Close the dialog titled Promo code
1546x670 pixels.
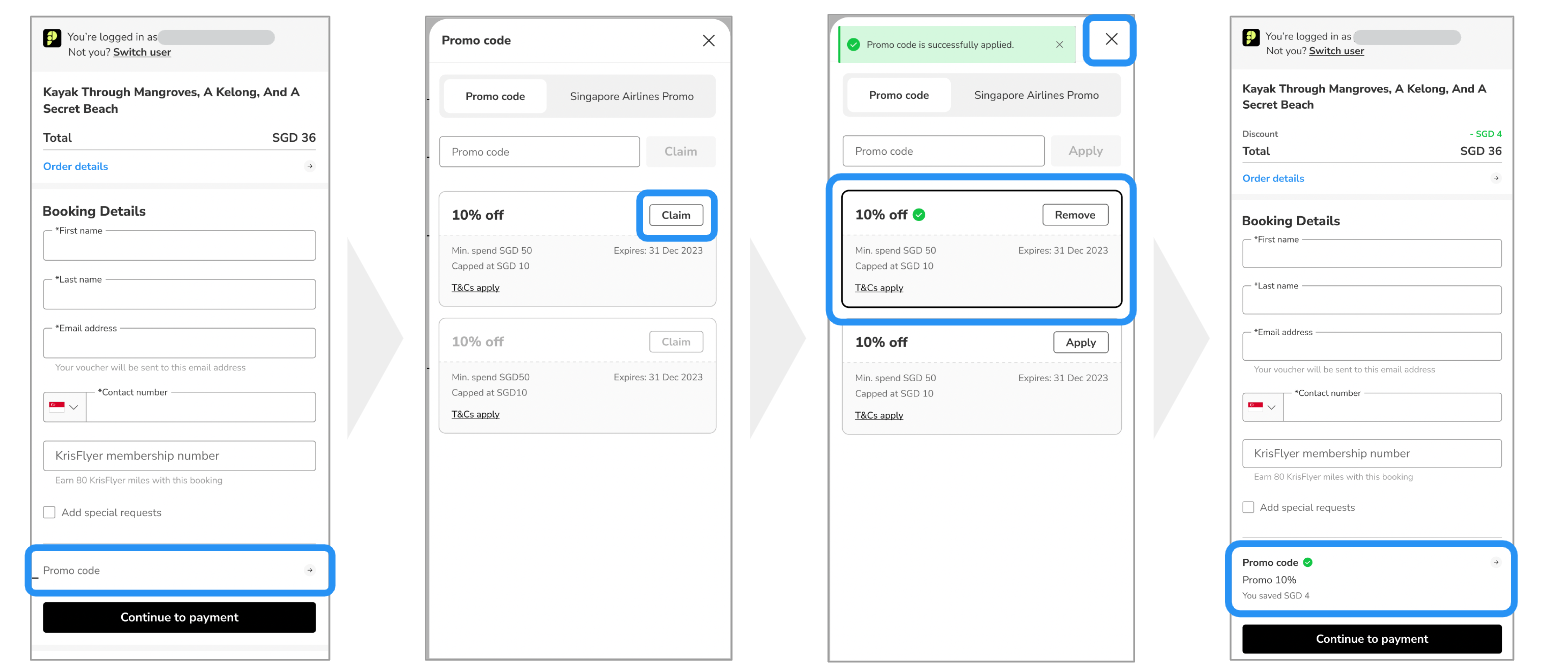(708, 41)
